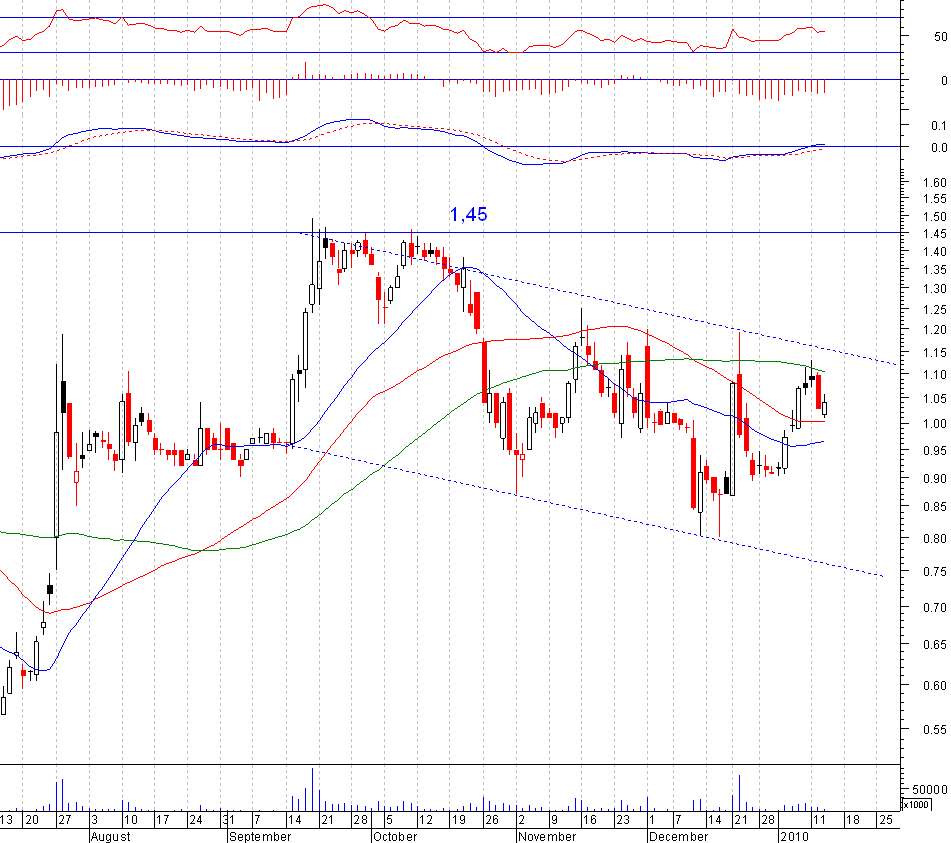Click the 0.1 label on the indicator scale
This screenshot has height=843, width=951.
939,126
